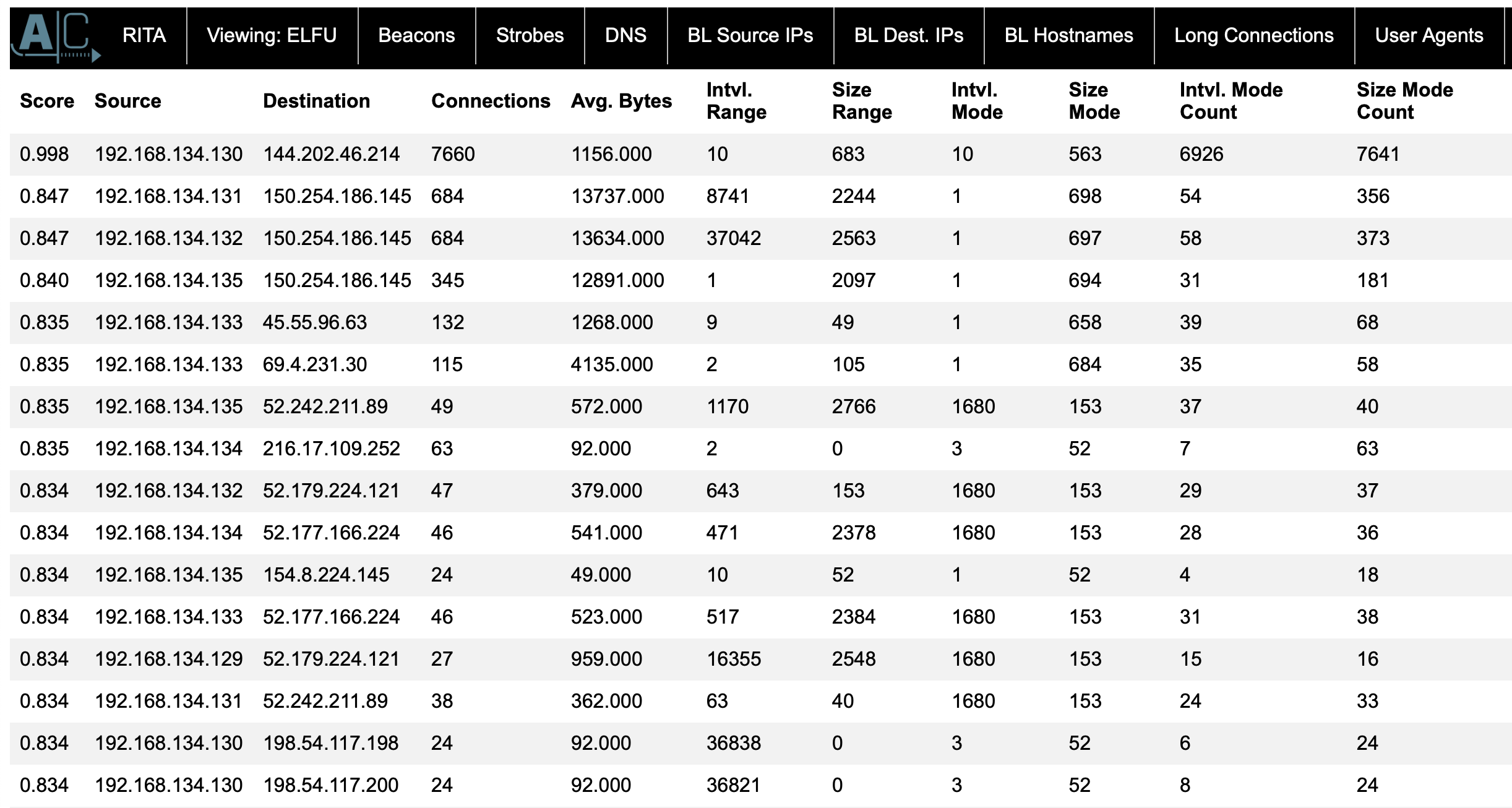Switch to the Beacons tab
The width and height of the screenshot is (1512, 808).
[416, 36]
